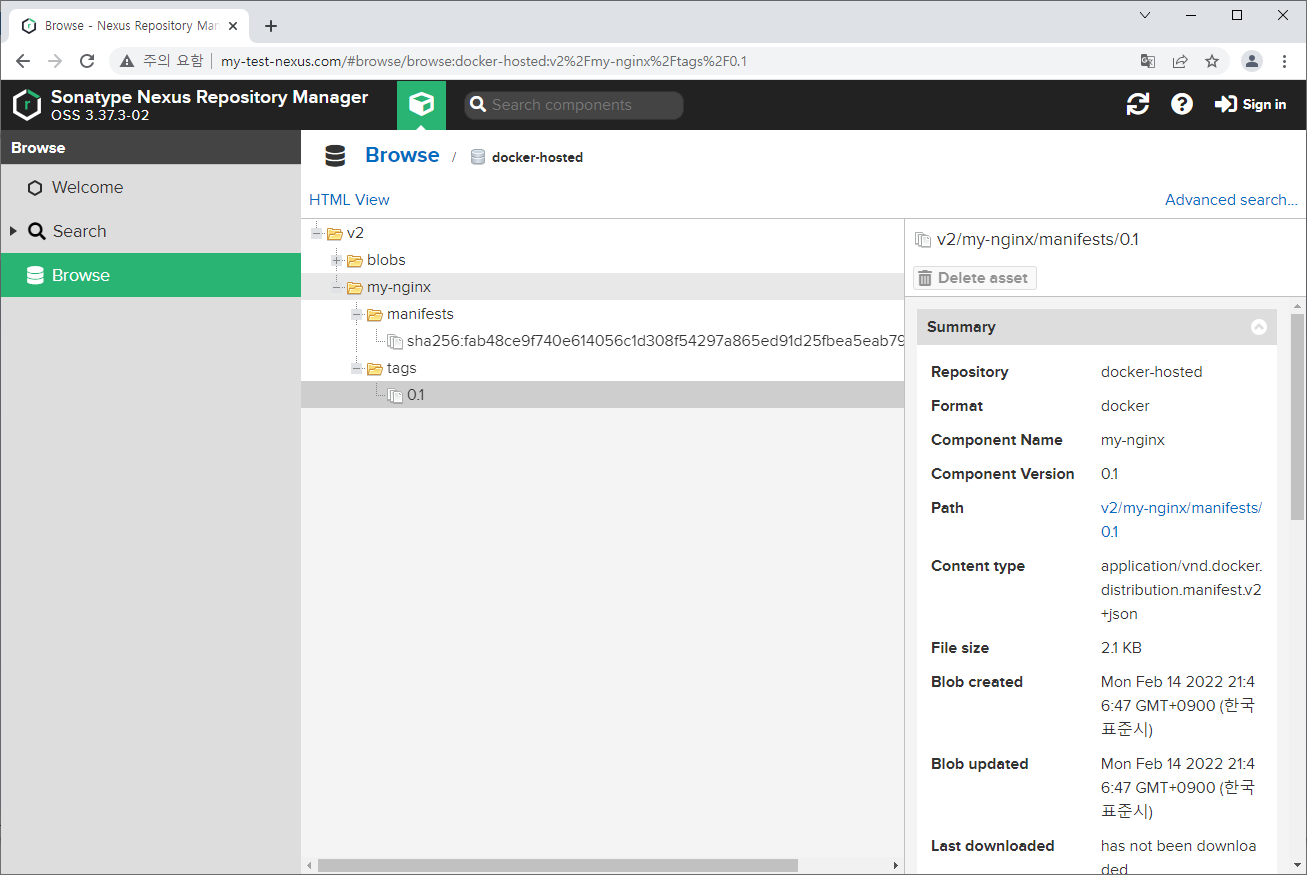
Task: Click browser Forward arrow
Action: pos(55,61)
